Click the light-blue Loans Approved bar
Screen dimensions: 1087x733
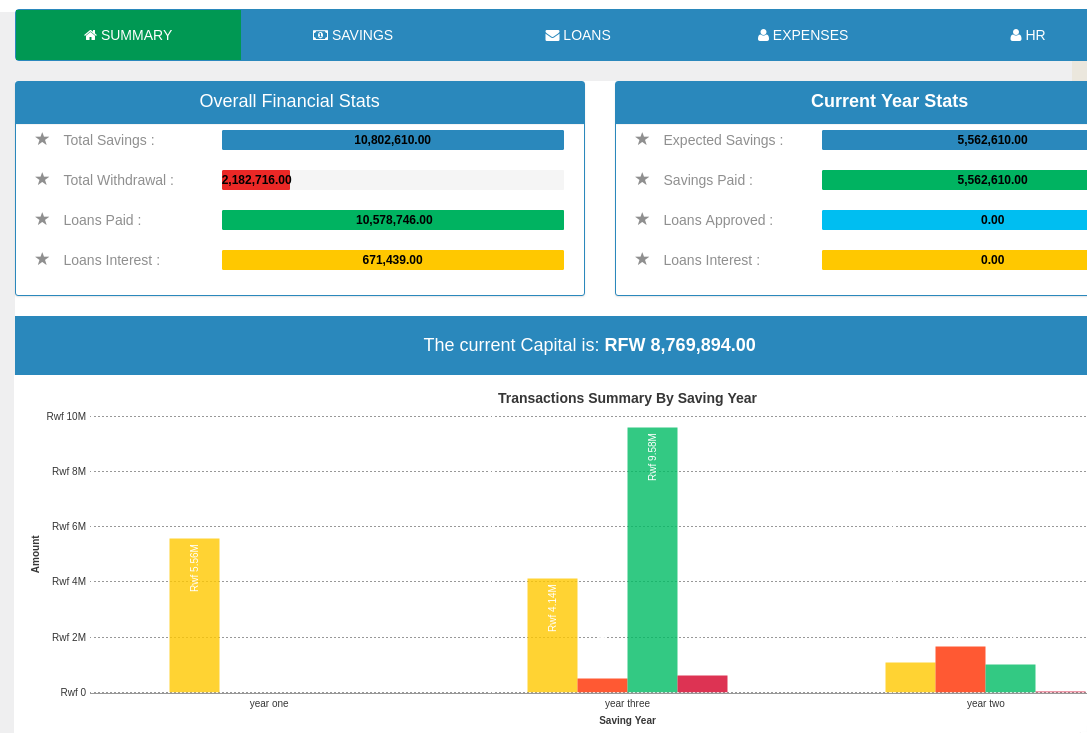click(955, 220)
